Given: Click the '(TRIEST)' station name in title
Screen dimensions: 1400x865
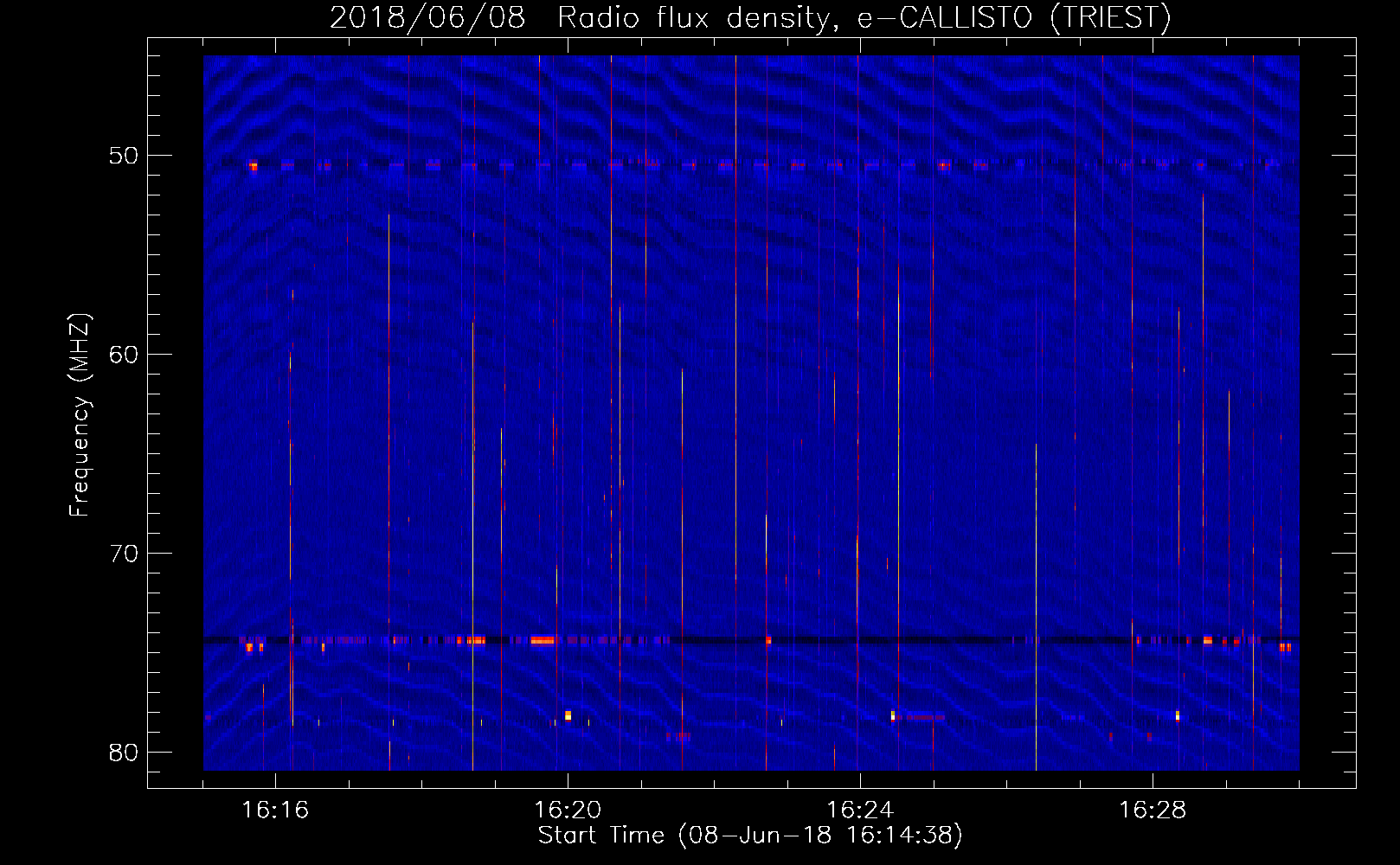Looking at the screenshot, I should click(x=1110, y=18).
